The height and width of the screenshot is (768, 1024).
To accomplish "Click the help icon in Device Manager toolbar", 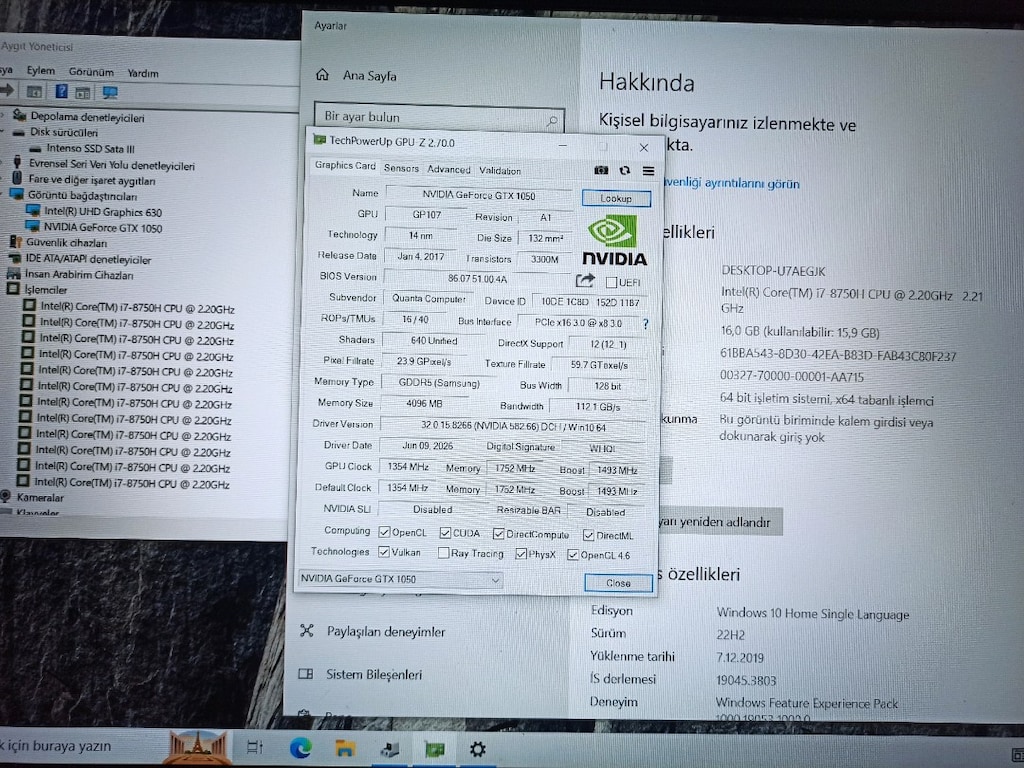I will pos(61,91).
